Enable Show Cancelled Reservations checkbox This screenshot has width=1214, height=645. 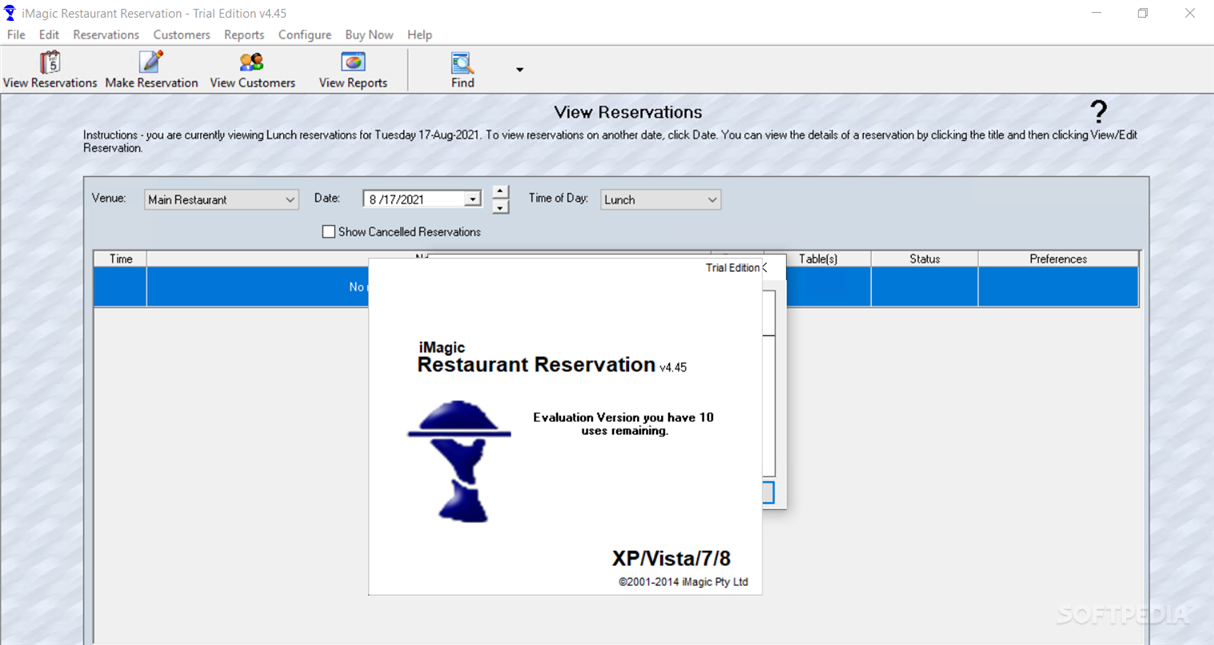tap(328, 232)
